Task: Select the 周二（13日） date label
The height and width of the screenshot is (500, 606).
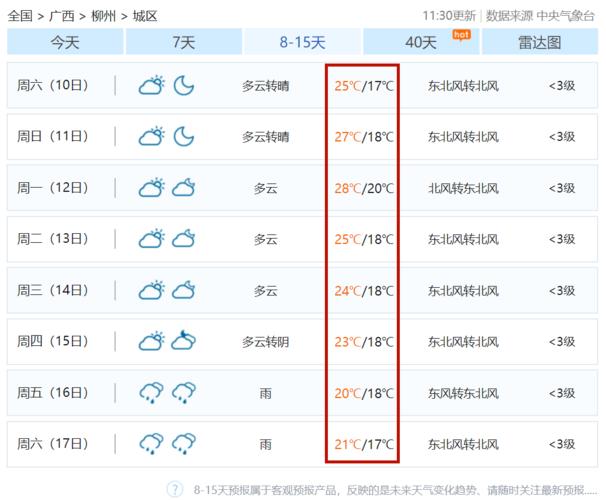Action: coord(53,238)
